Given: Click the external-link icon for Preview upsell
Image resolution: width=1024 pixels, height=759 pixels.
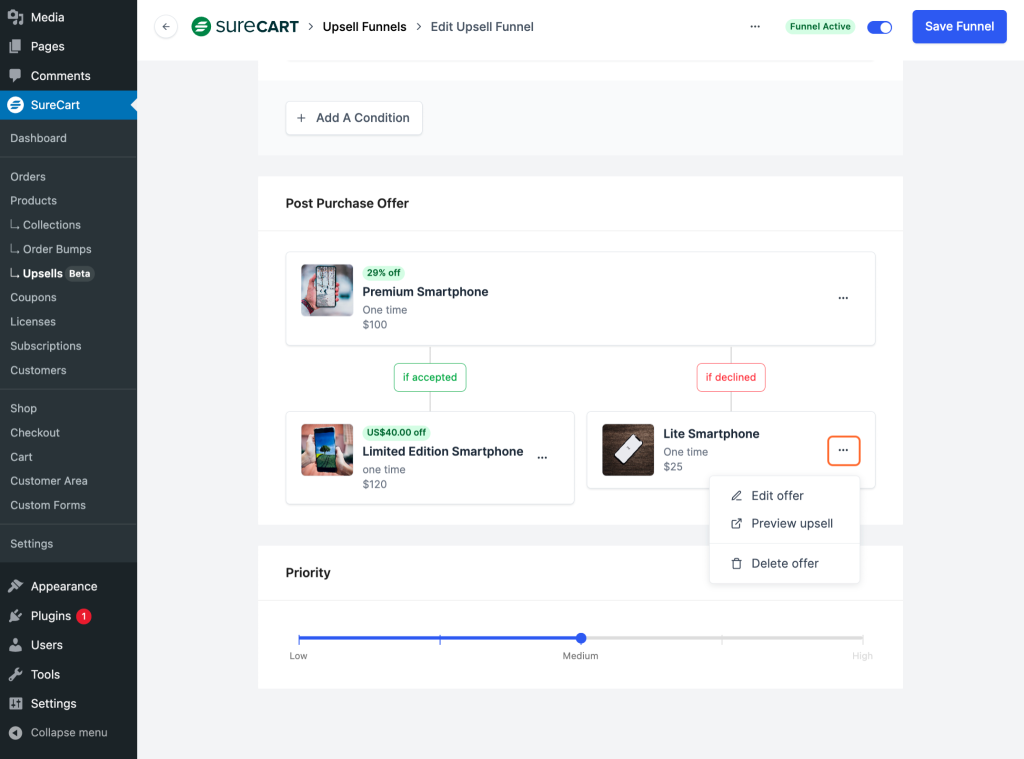Looking at the screenshot, I should 737,524.
